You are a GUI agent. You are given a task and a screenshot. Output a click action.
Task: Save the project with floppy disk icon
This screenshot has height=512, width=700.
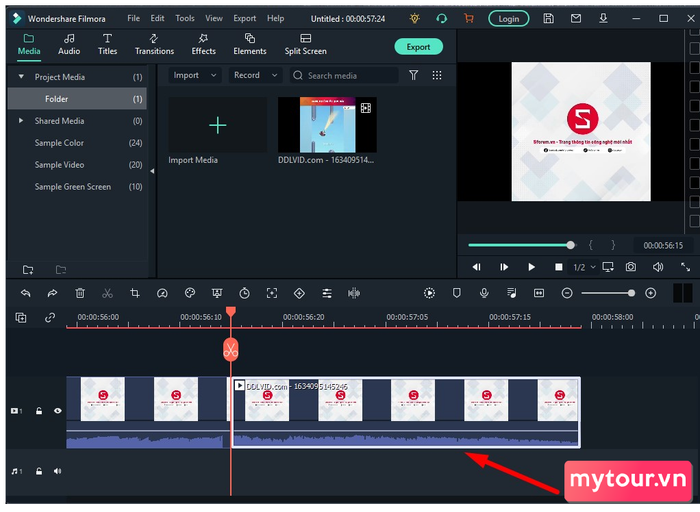(x=549, y=18)
